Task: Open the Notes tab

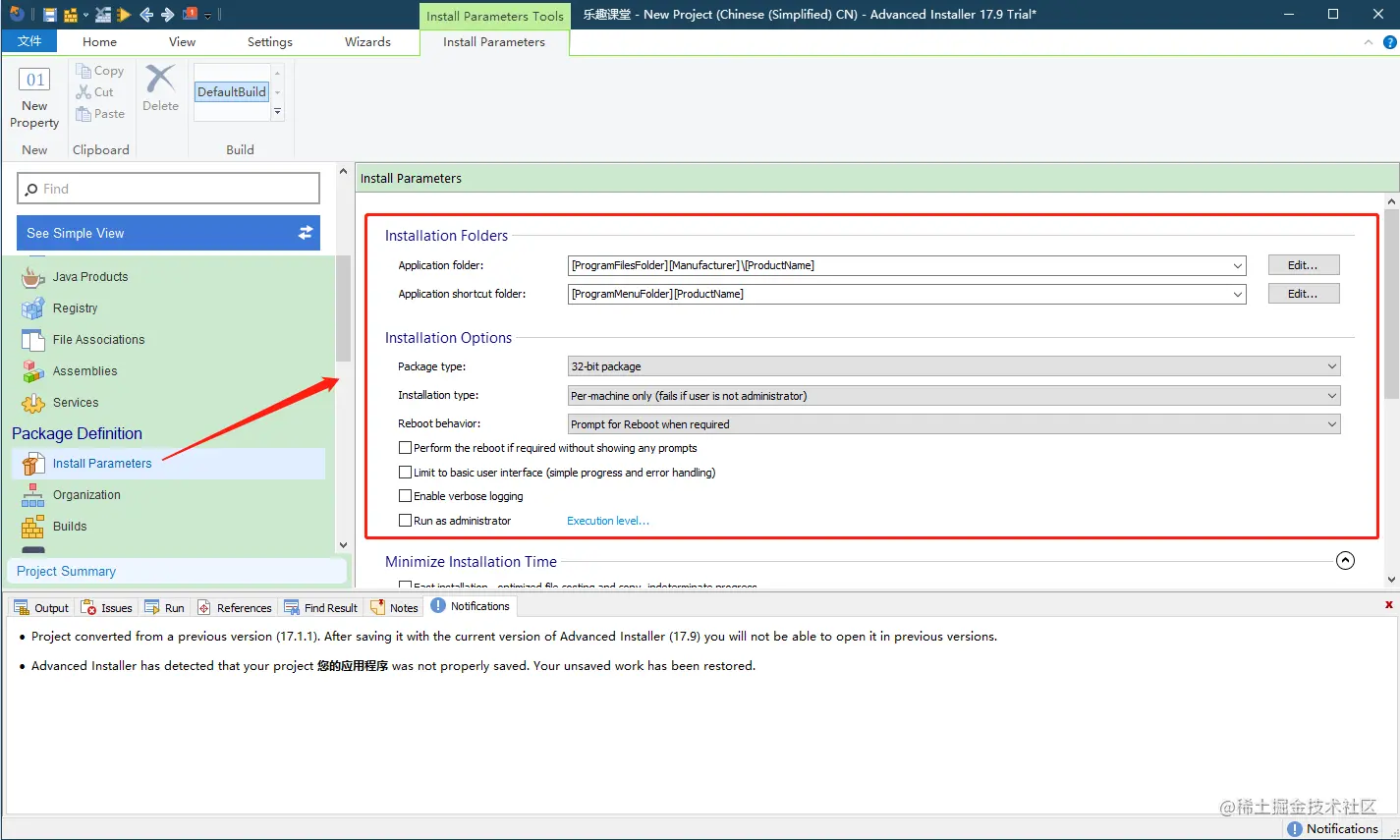Action: point(394,608)
